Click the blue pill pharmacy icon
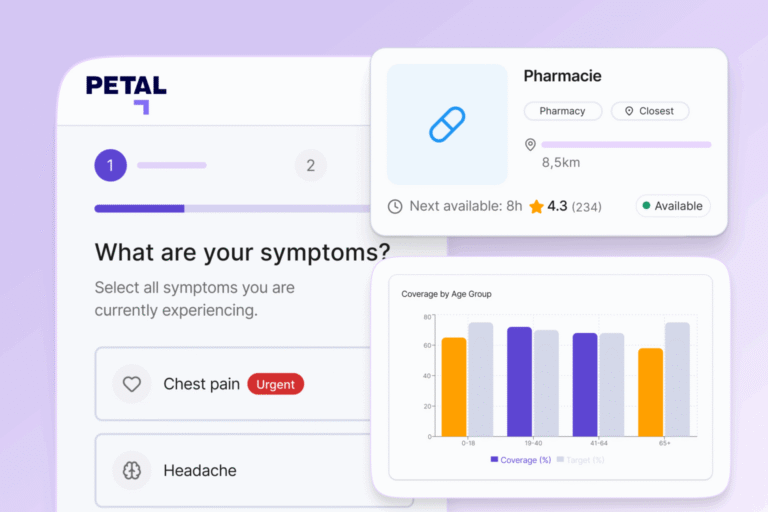 point(447,124)
